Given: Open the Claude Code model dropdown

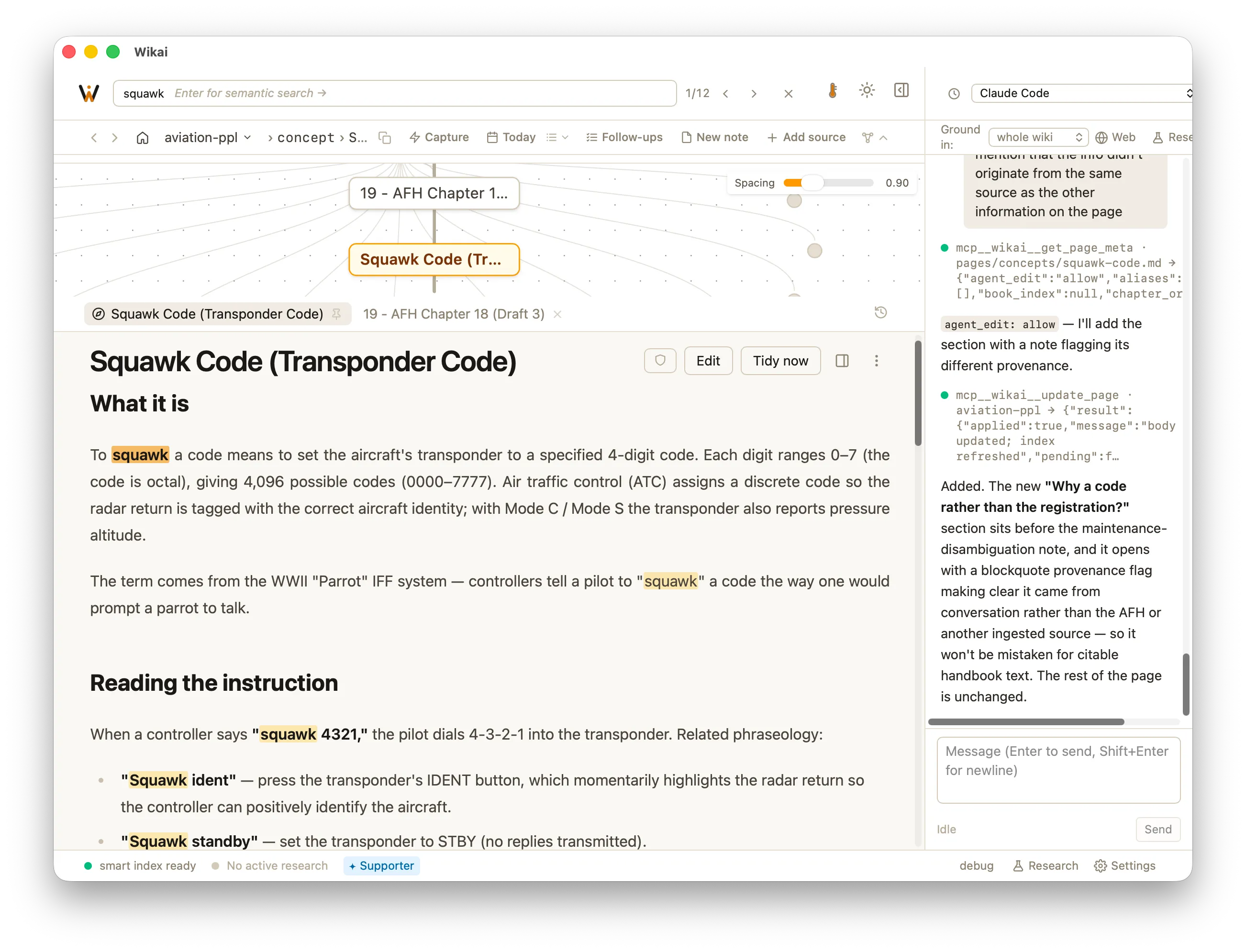Looking at the screenshot, I should (1083, 93).
